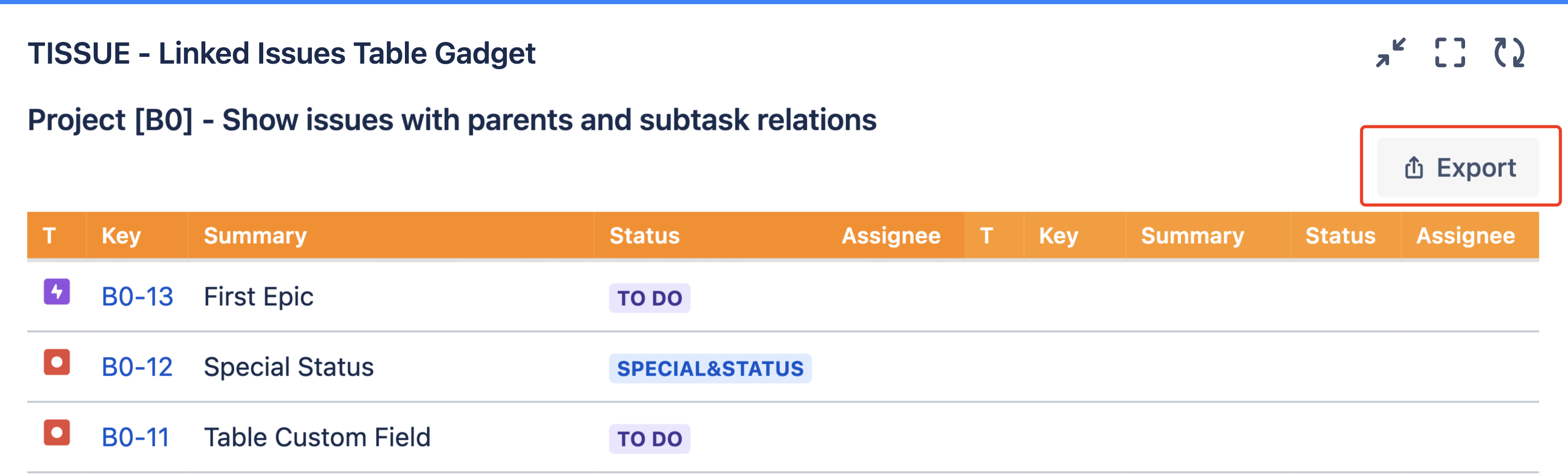Sort by the first Assignee column header
1568x476 pixels.
click(891, 235)
